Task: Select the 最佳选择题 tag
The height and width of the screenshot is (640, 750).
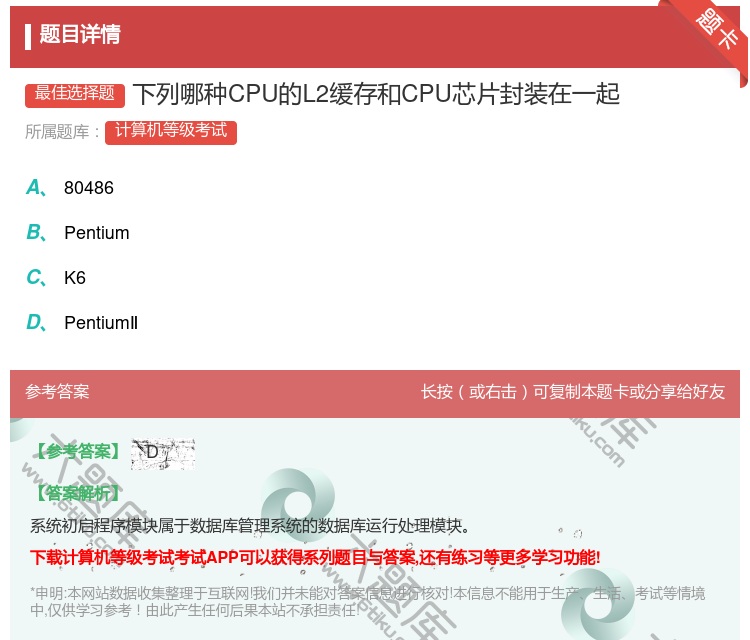Action: coord(75,95)
